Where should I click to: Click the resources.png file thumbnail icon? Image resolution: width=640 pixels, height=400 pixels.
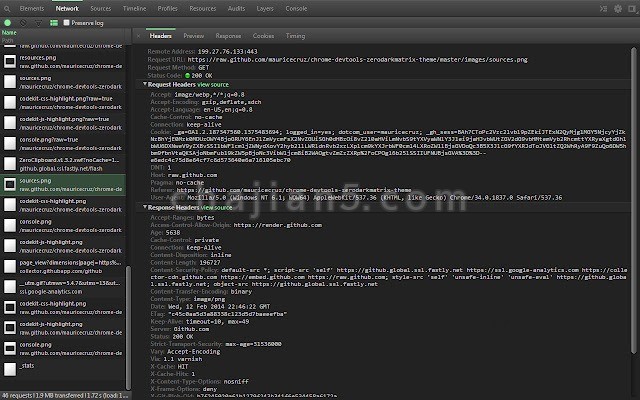pos(10,63)
